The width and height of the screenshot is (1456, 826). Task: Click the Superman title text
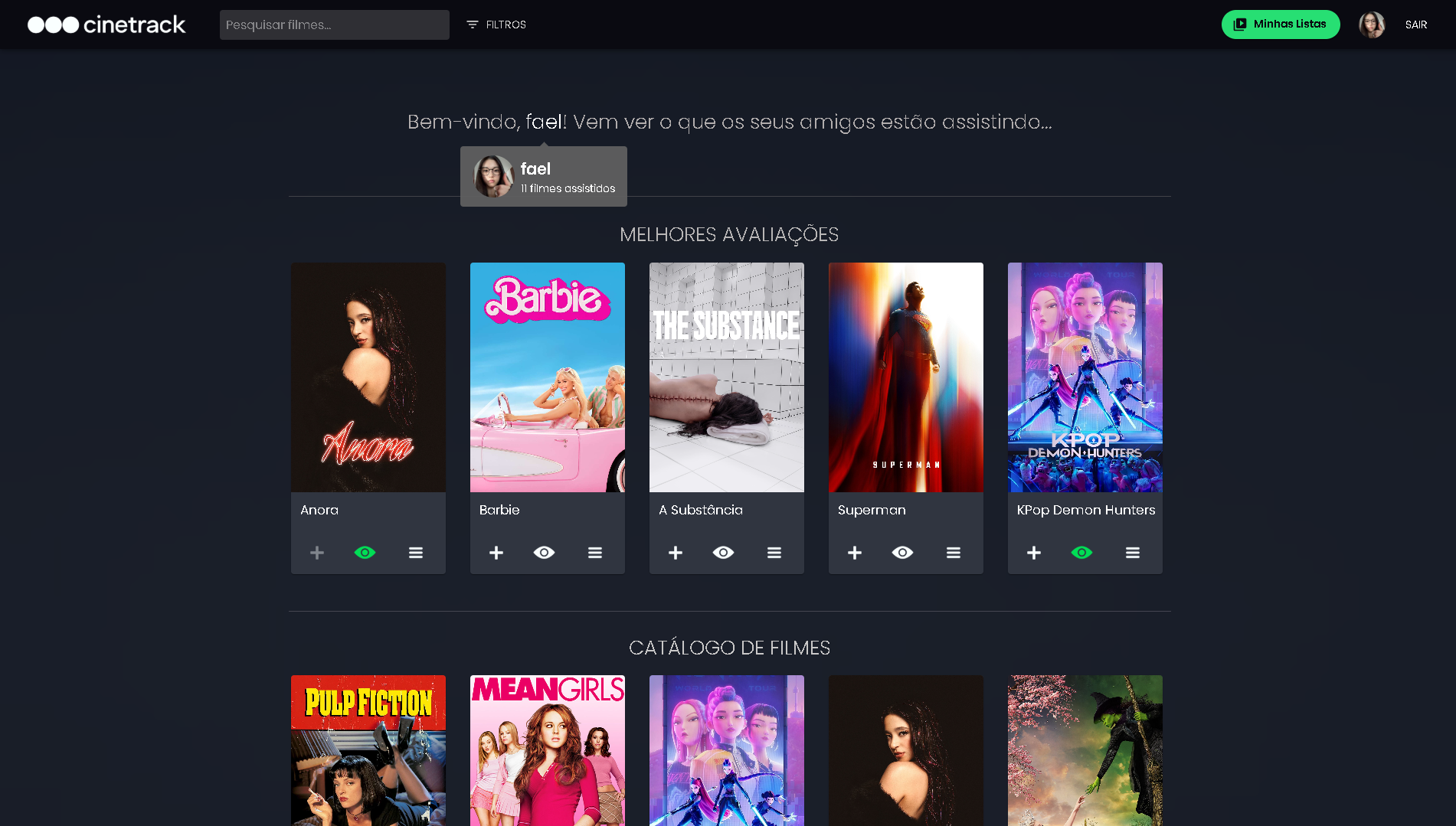click(x=872, y=510)
